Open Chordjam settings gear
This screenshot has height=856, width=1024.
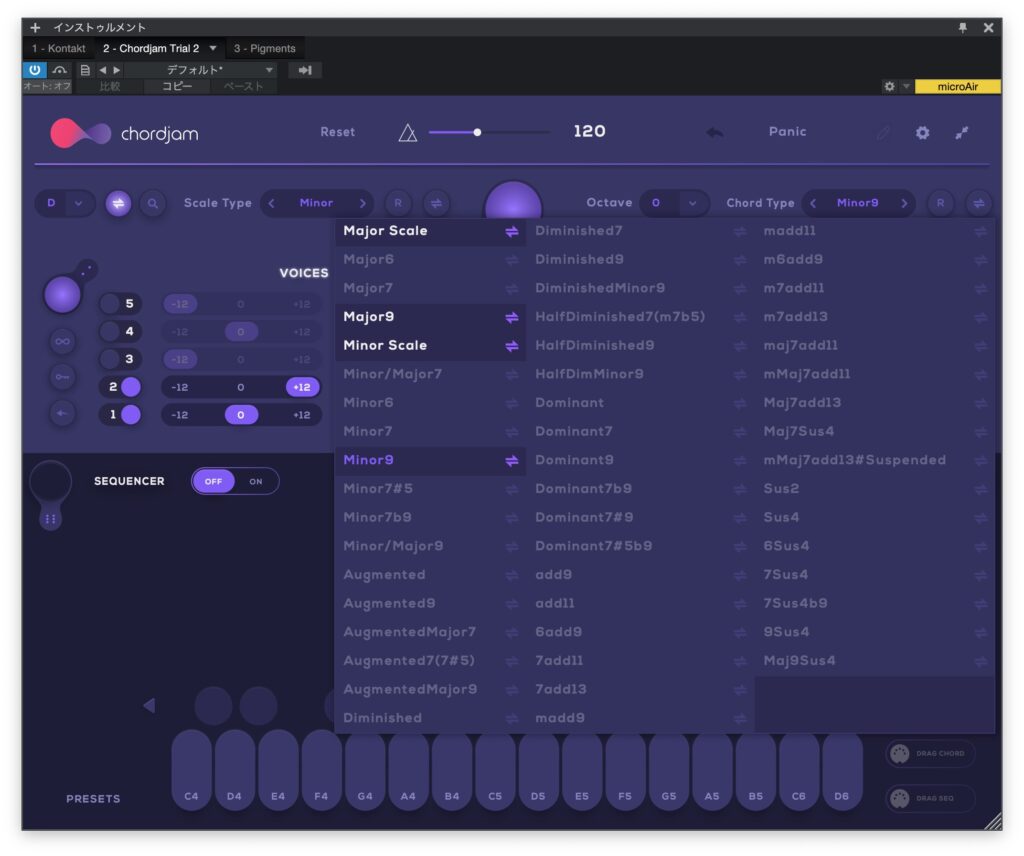click(x=922, y=132)
